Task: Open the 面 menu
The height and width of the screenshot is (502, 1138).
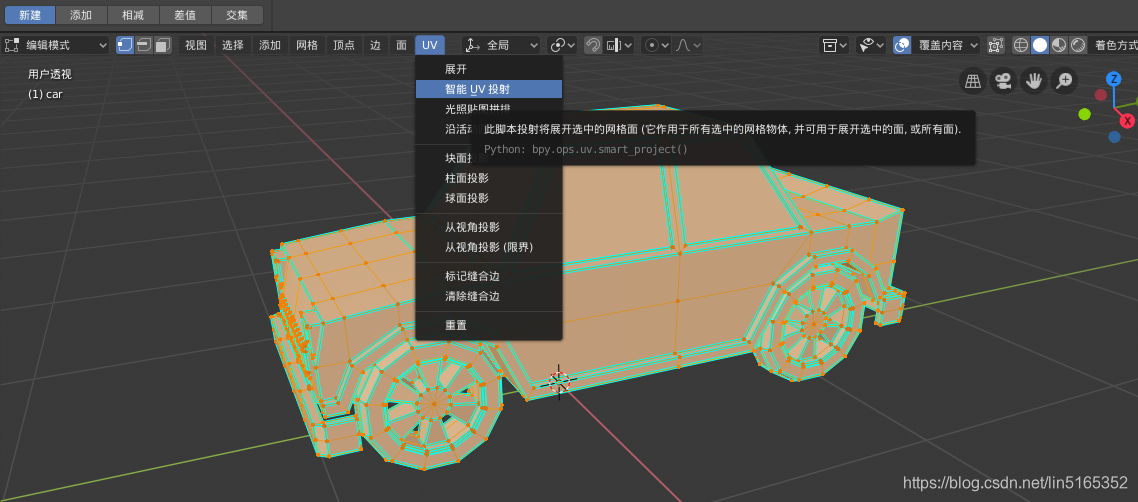Action: [x=401, y=45]
